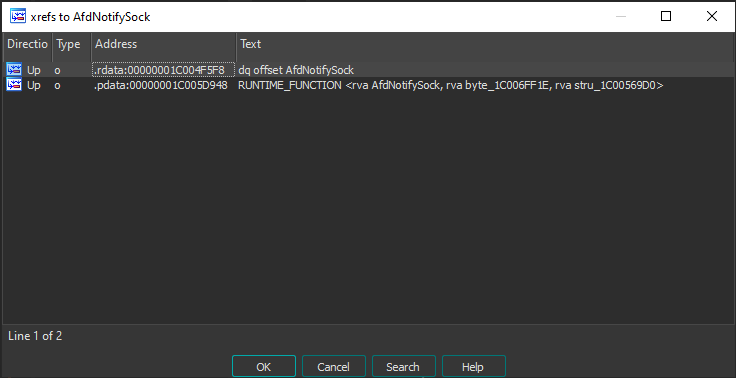Image resolution: width=736 pixels, height=378 pixels.
Task: Select the xref icon of the .pdata row
Action: click(14, 85)
